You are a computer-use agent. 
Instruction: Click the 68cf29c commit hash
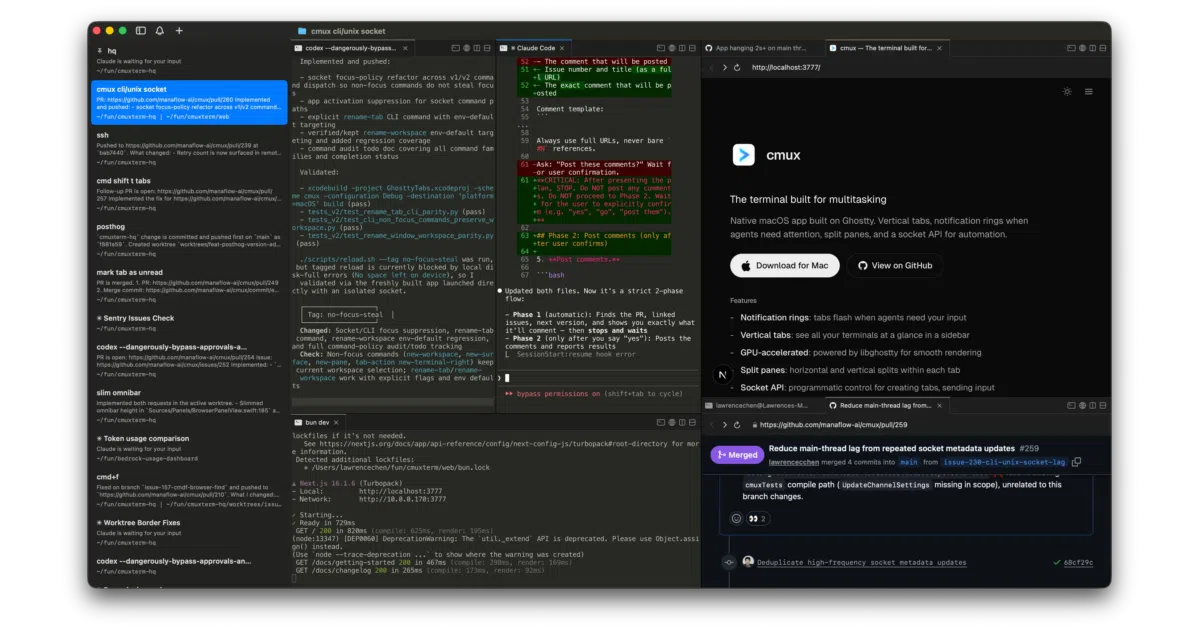click(1078, 563)
